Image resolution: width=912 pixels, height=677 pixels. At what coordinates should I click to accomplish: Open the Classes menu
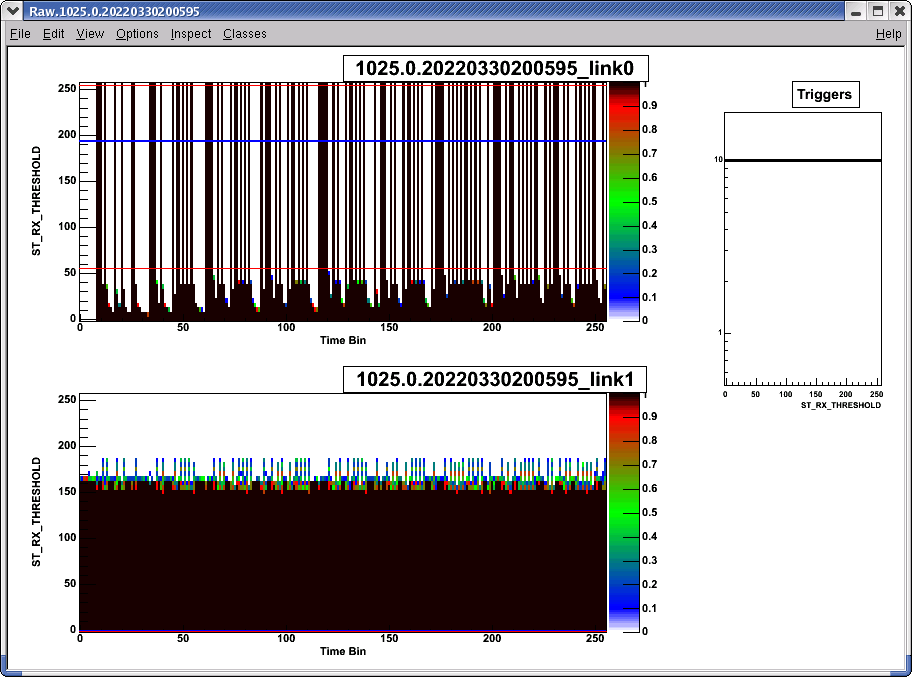point(244,33)
